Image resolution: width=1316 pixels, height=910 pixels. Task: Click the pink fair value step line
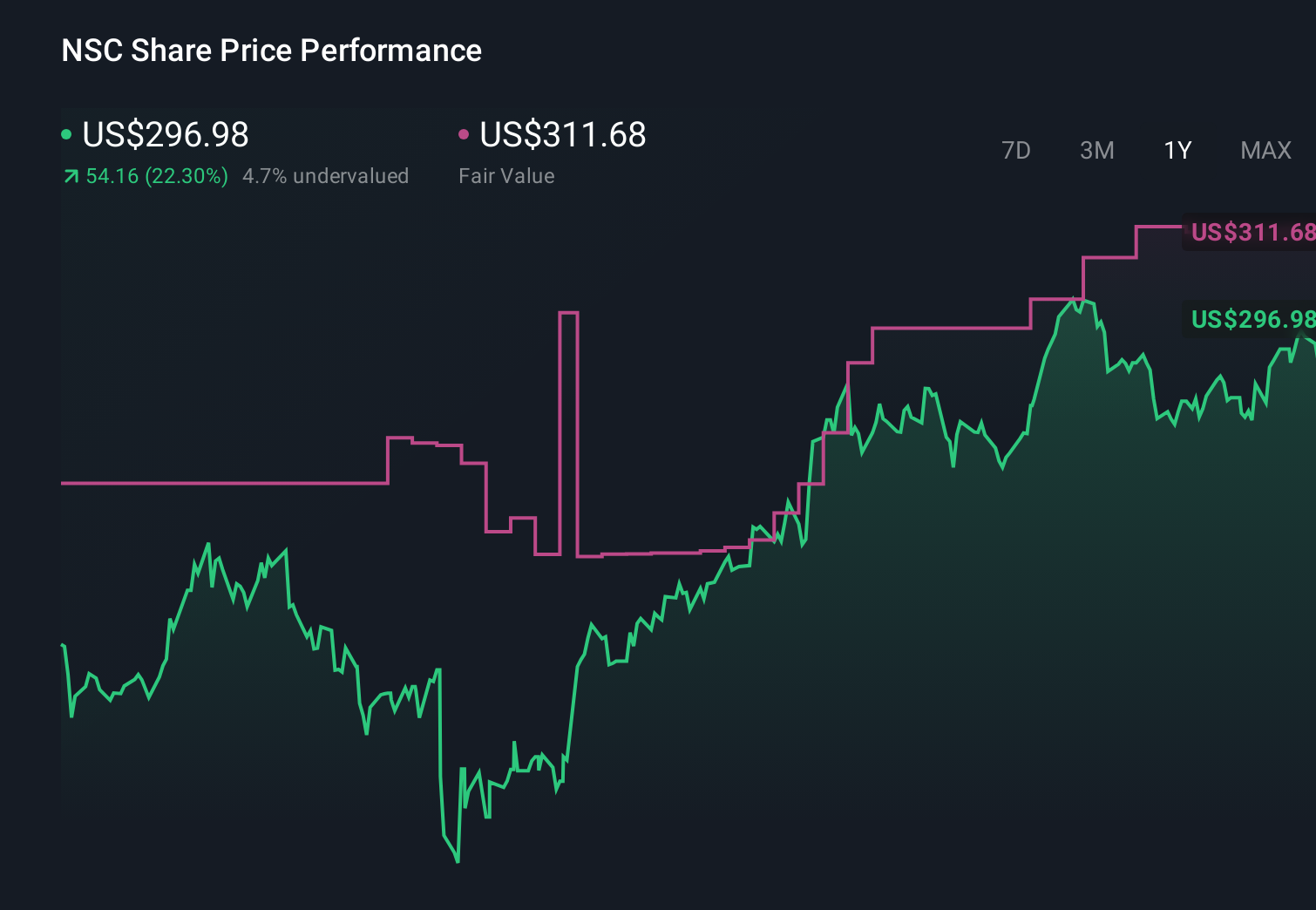pyautogui.click(x=218, y=484)
